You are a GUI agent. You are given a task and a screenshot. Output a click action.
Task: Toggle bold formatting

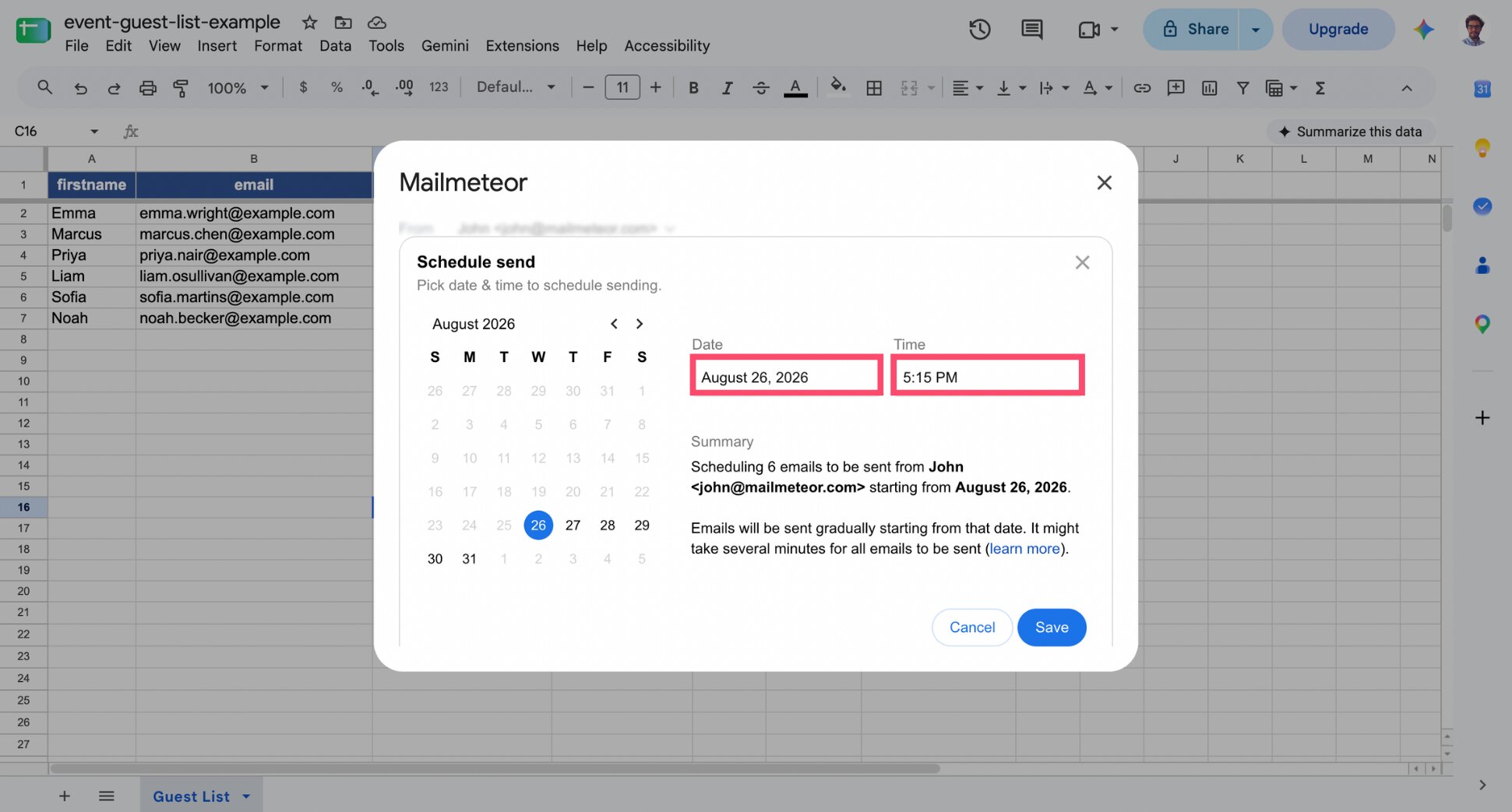(693, 88)
